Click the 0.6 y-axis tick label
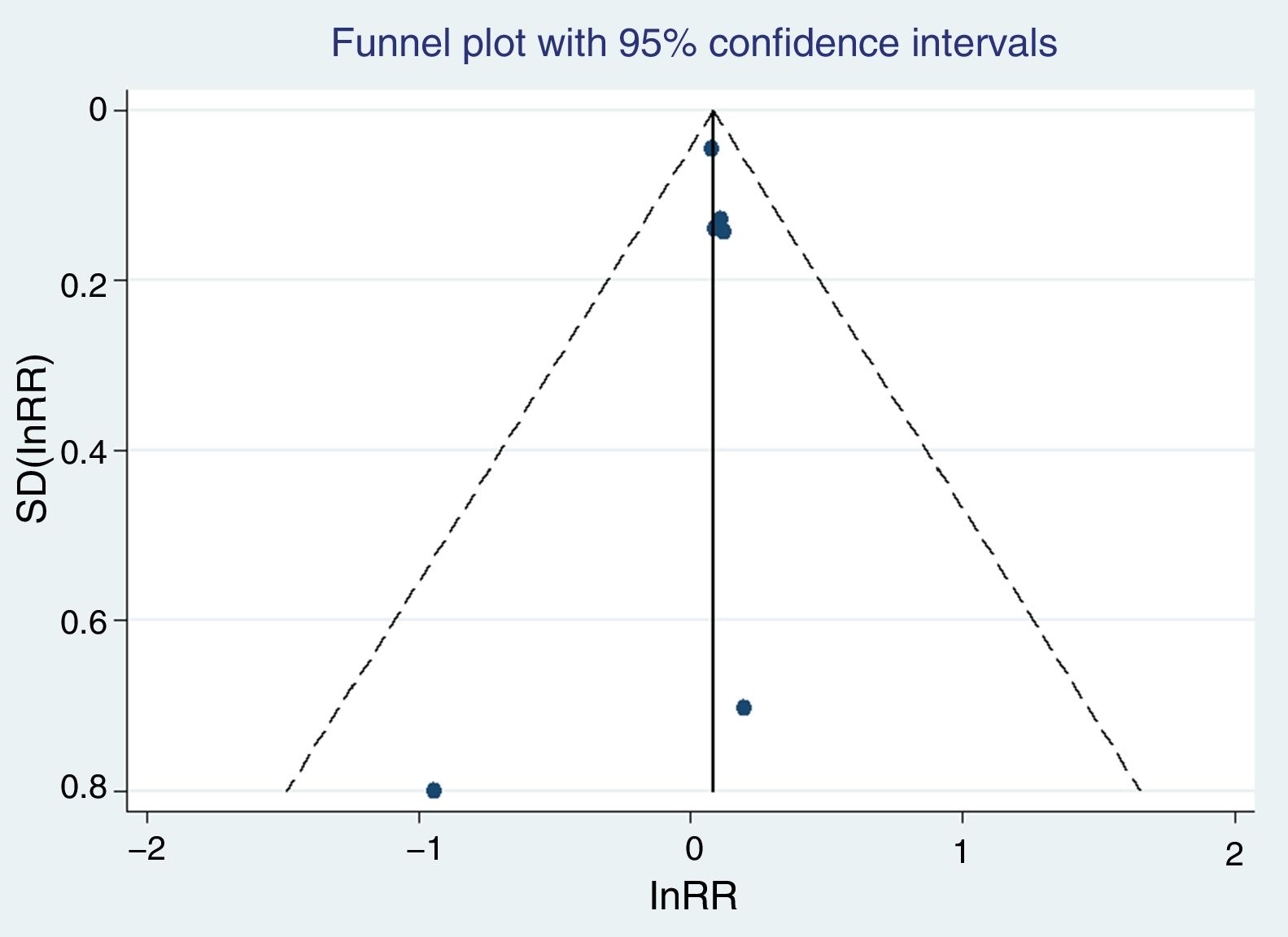This screenshot has height=937, width=1288. click(x=84, y=624)
